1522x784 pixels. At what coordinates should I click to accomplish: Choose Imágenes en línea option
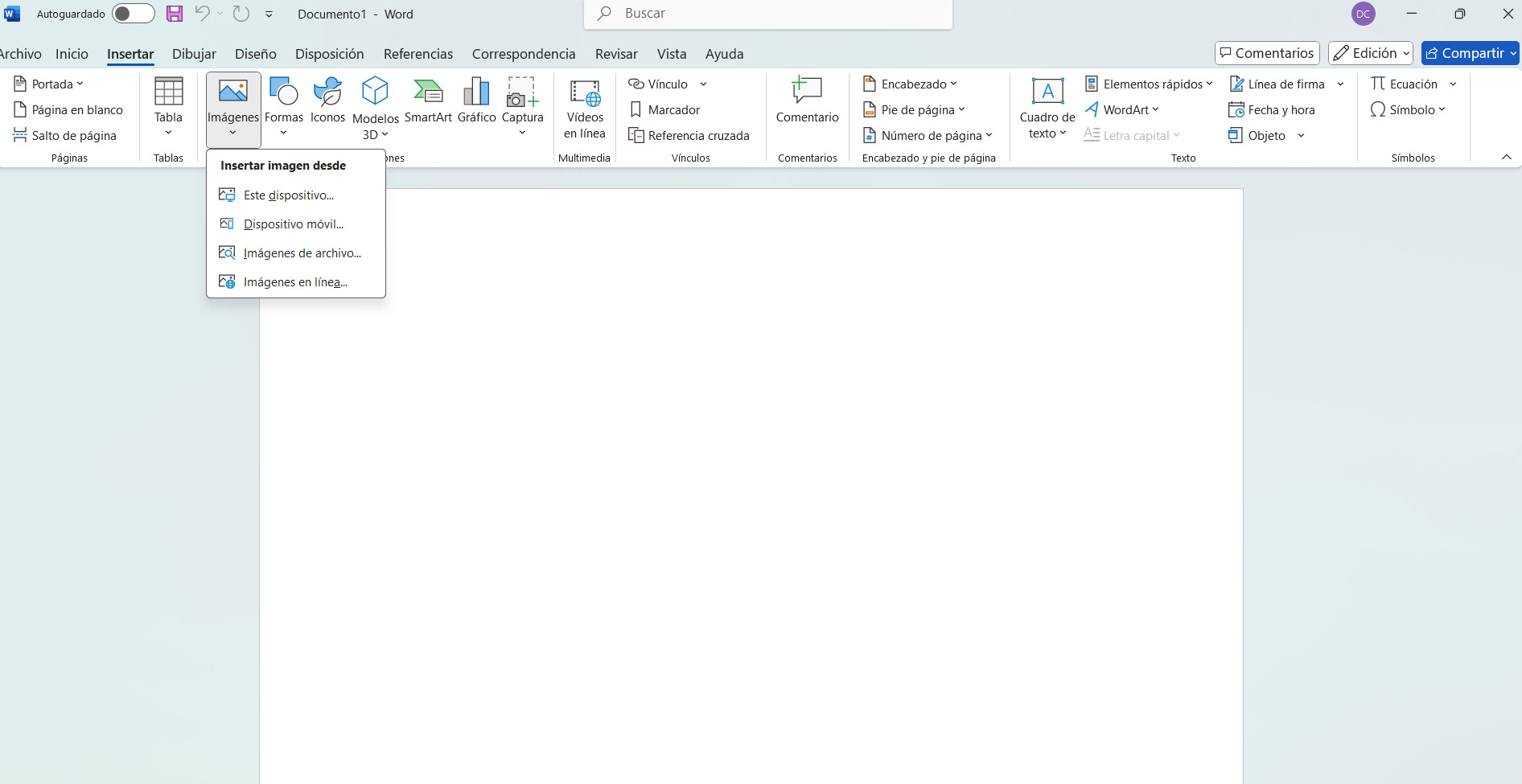coord(295,282)
